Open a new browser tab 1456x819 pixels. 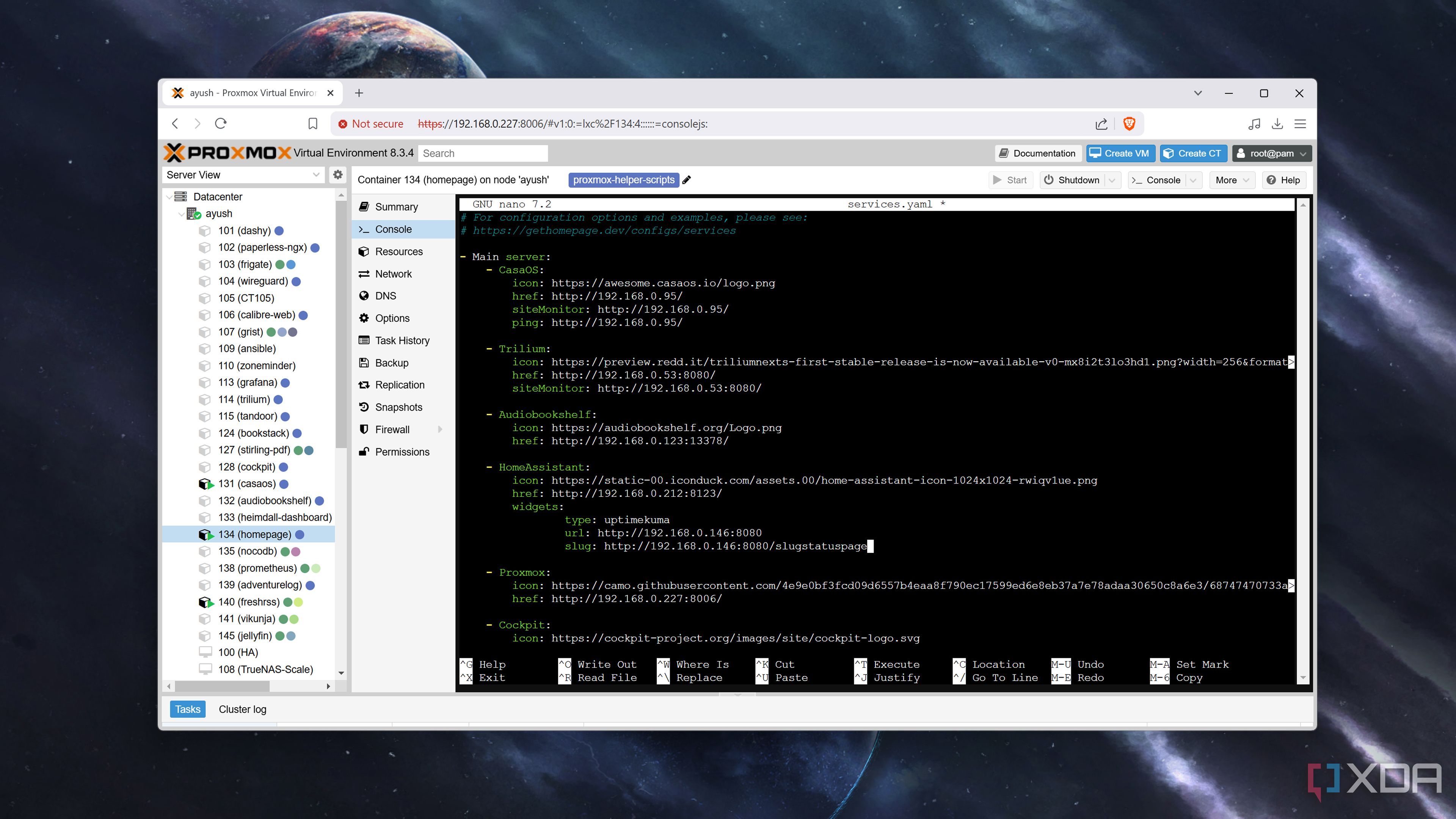tap(359, 93)
